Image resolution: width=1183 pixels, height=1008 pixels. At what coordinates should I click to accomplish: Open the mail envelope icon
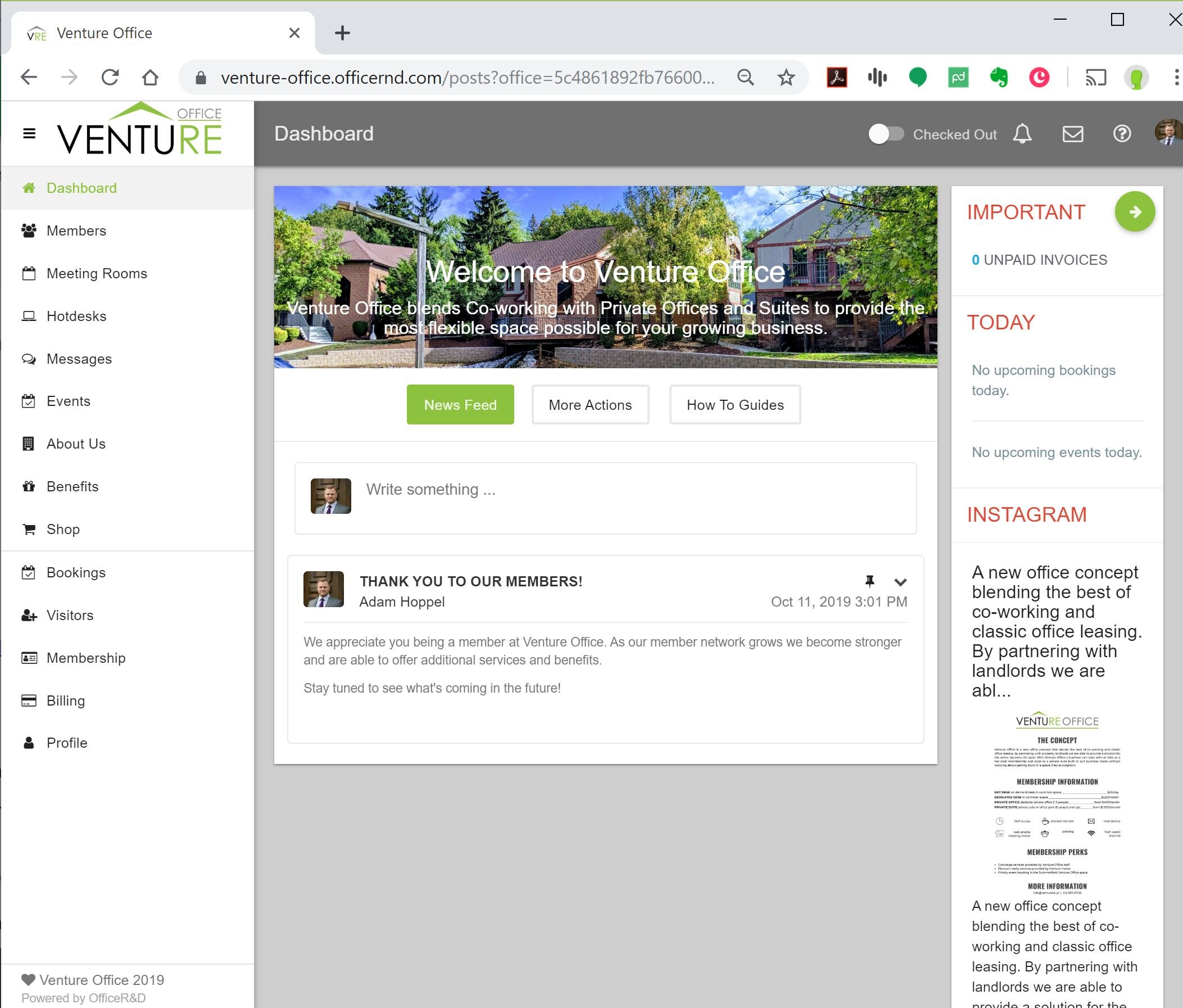point(1072,134)
